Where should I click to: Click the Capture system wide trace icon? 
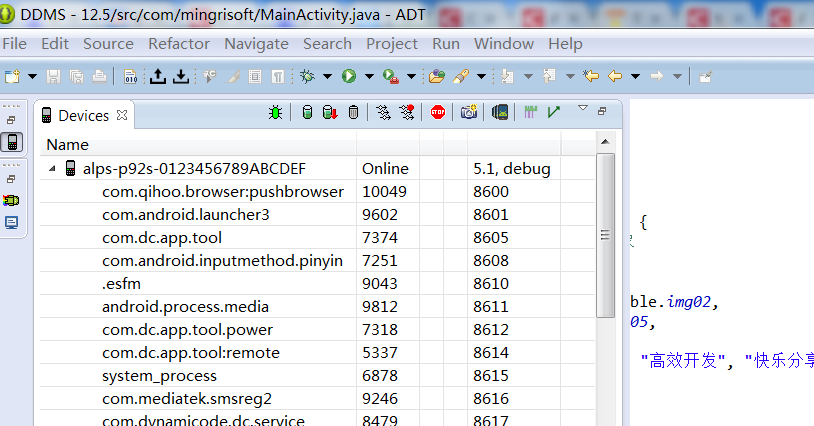click(530, 112)
